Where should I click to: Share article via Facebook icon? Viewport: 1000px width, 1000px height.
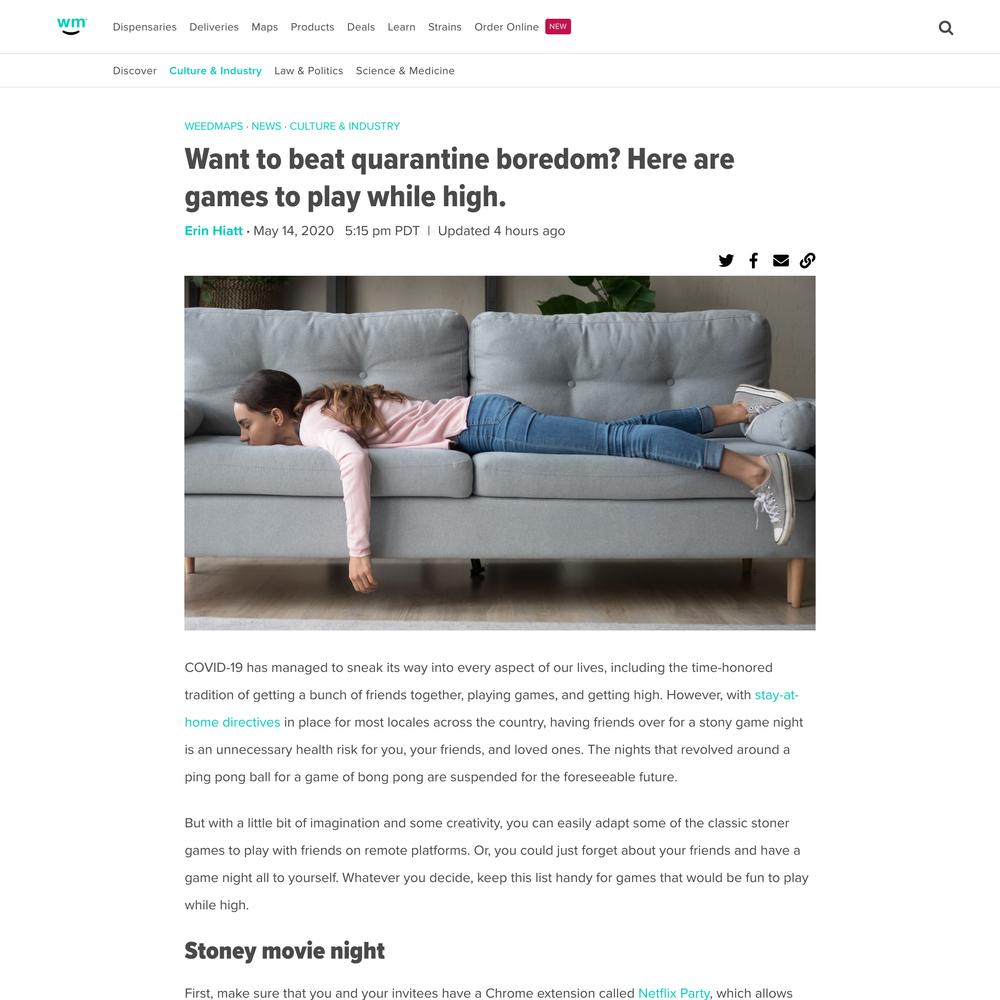753,260
